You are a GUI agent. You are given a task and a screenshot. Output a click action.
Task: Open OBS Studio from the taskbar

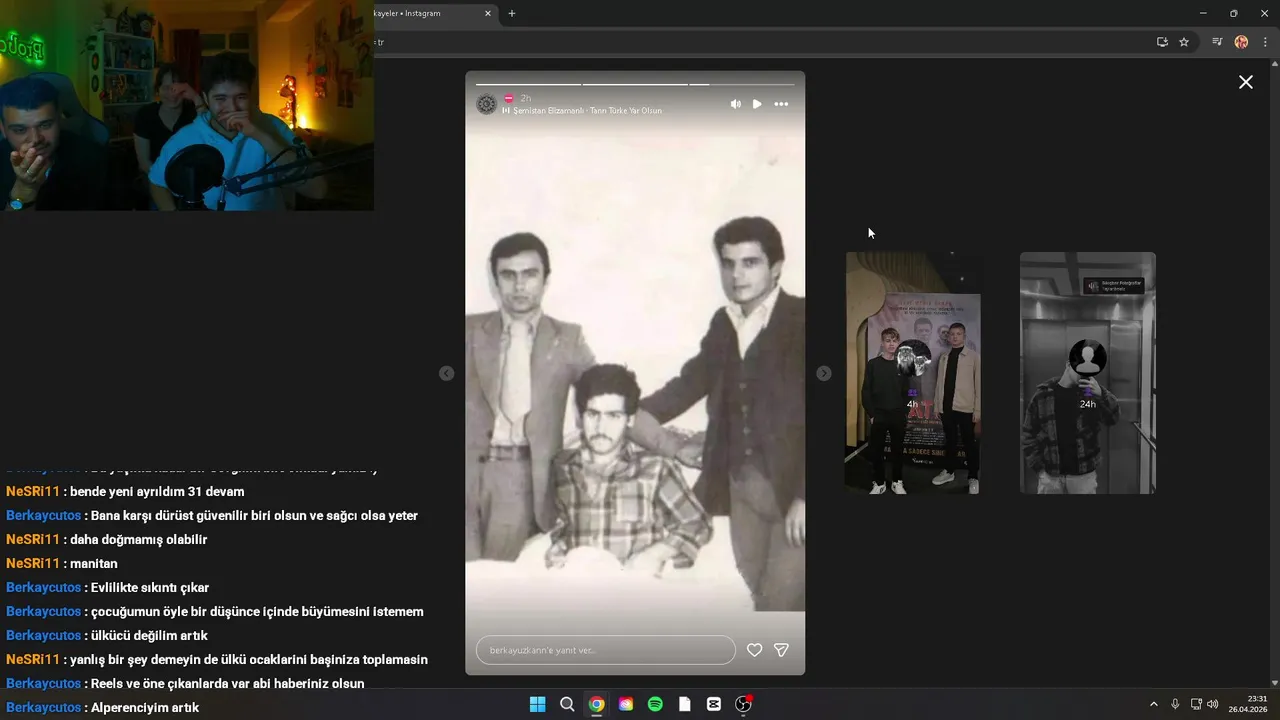coord(743,704)
